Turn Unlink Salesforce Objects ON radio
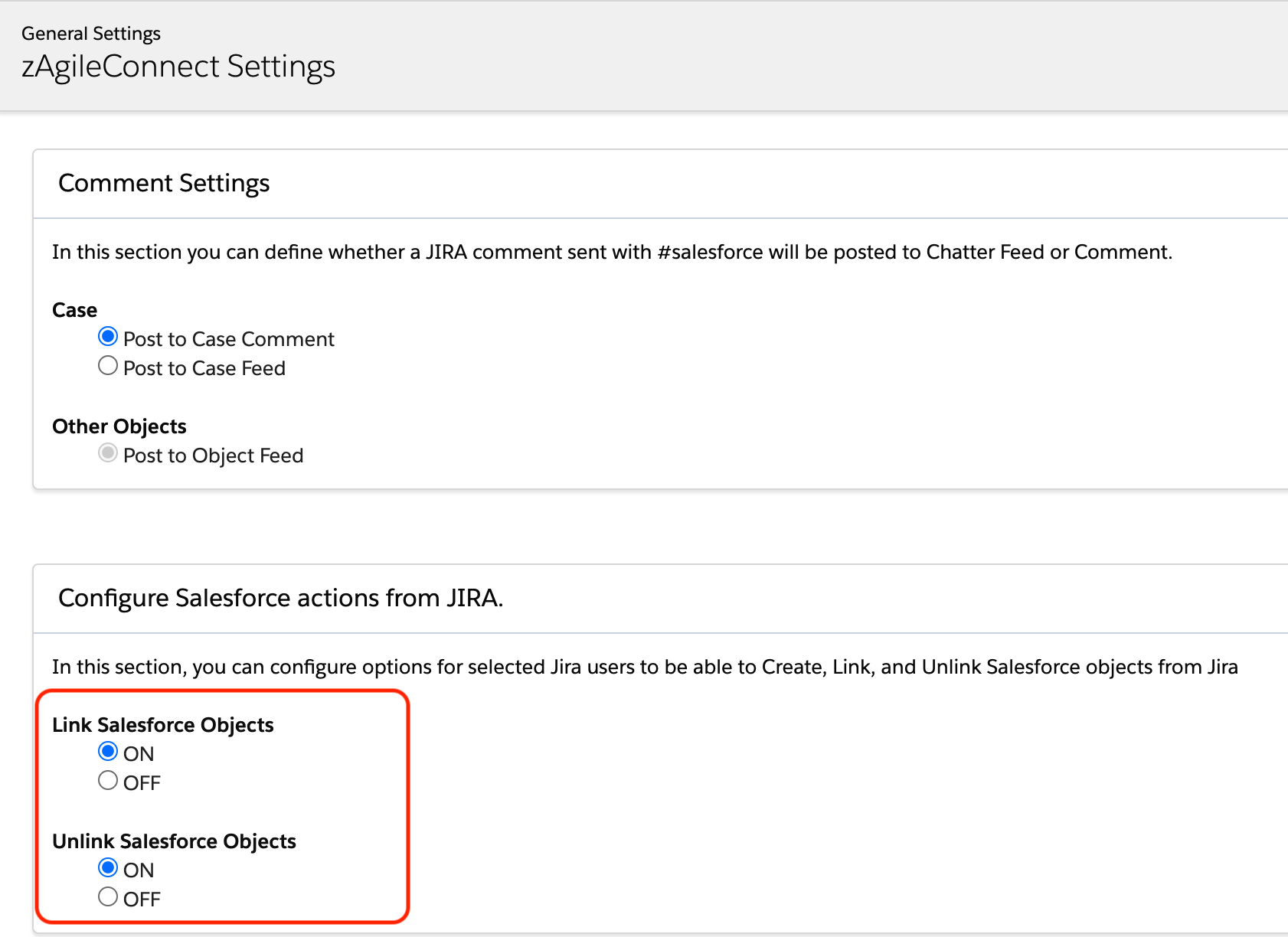1288x937 pixels. point(108,868)
